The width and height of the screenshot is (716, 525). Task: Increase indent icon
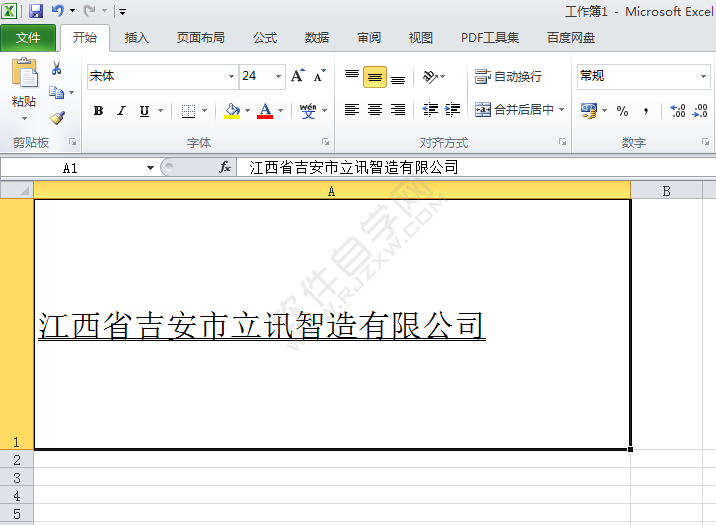(x=453, y=110)
